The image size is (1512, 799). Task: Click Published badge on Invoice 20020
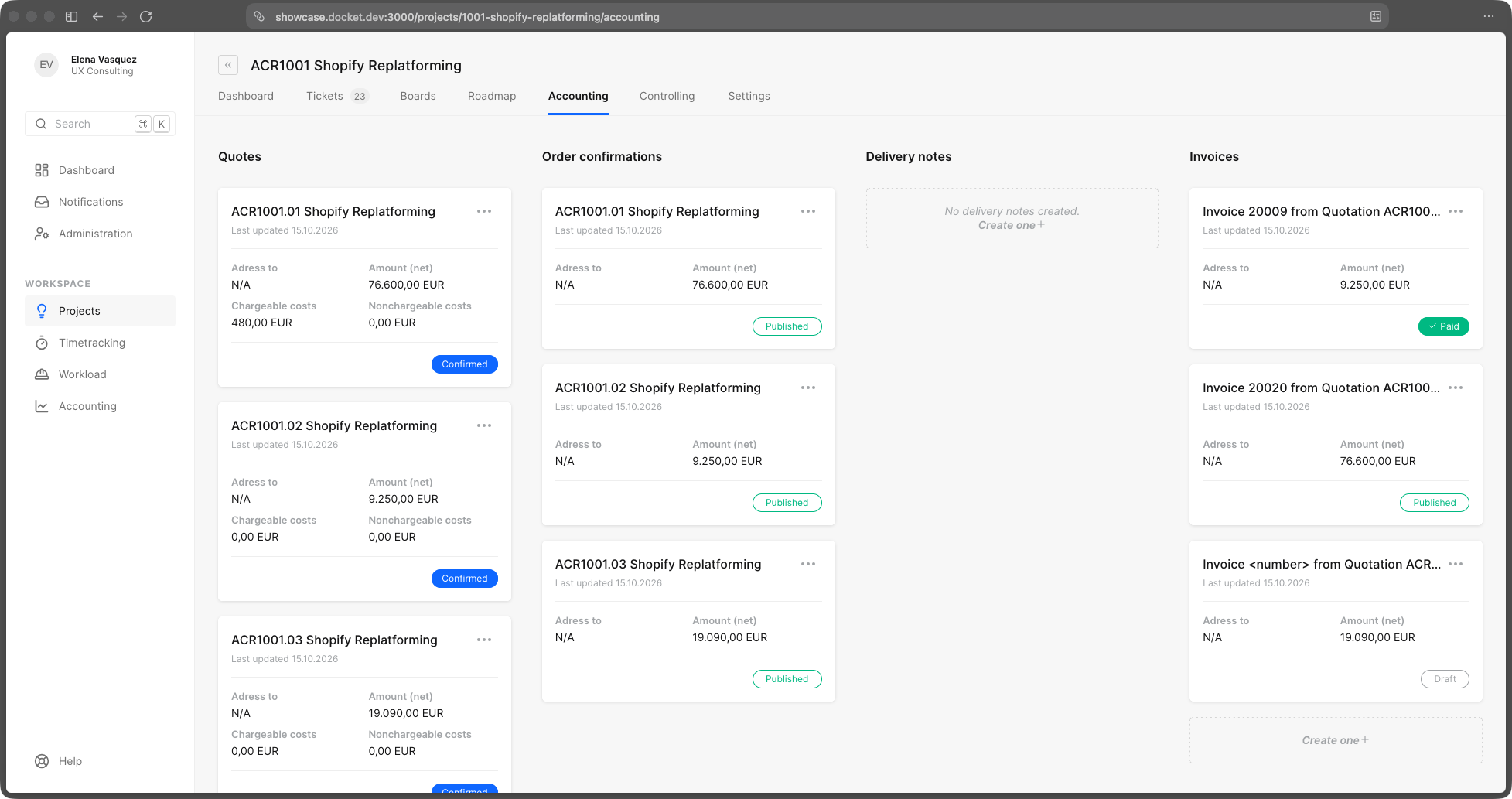pyautogui.click(x=1435, y=503)
